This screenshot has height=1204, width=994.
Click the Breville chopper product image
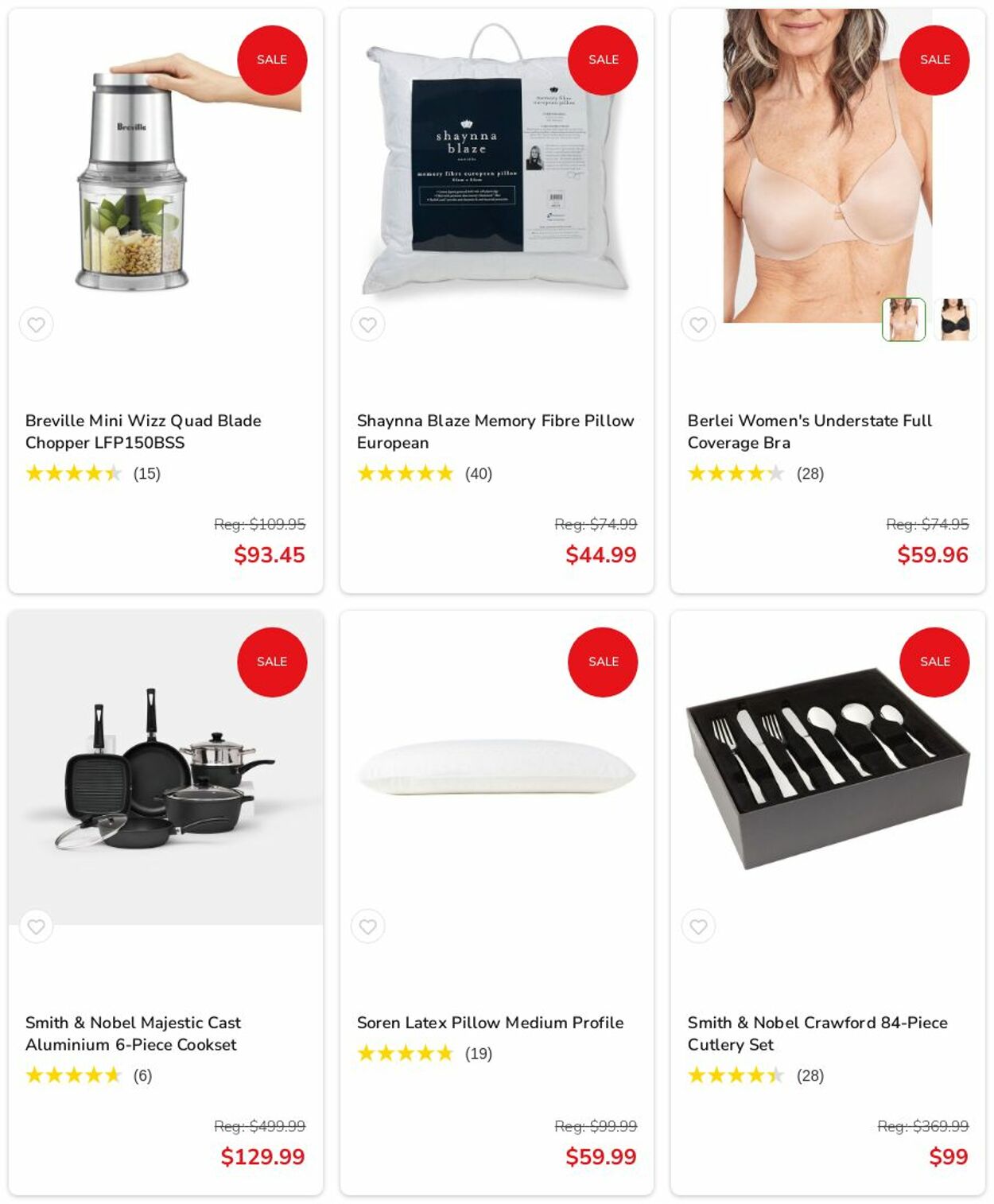tap(165, 167)
